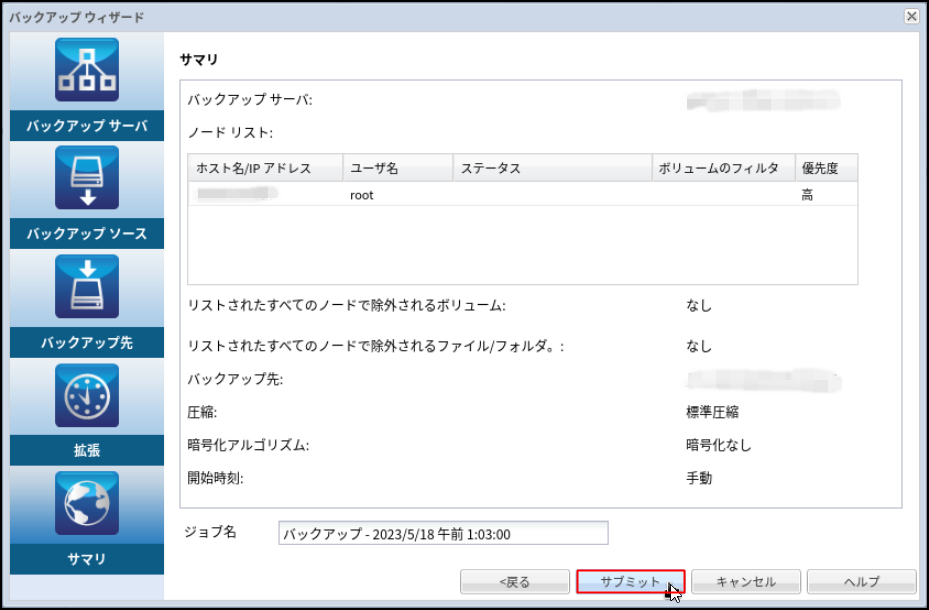The height and width of the screenshot is (610, 929).
Task: Sort by ステータス column header
Action: tap(553, 168)
